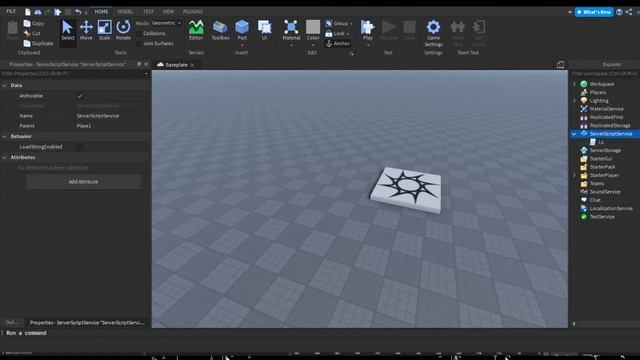Image resolution: width=640 pixels, height=360 pixels.
Task: Select Lighting in Explorer
Action: [599, 100]
